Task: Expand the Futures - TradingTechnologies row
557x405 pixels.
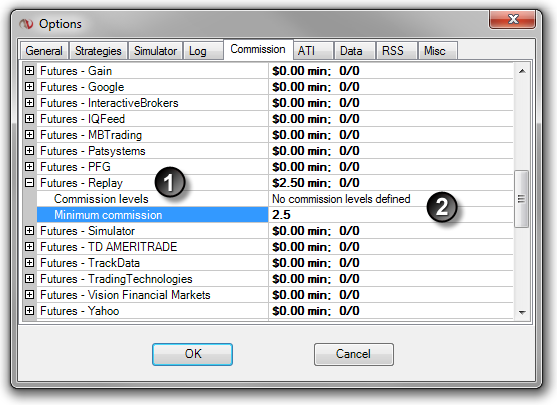Action: 29,279
